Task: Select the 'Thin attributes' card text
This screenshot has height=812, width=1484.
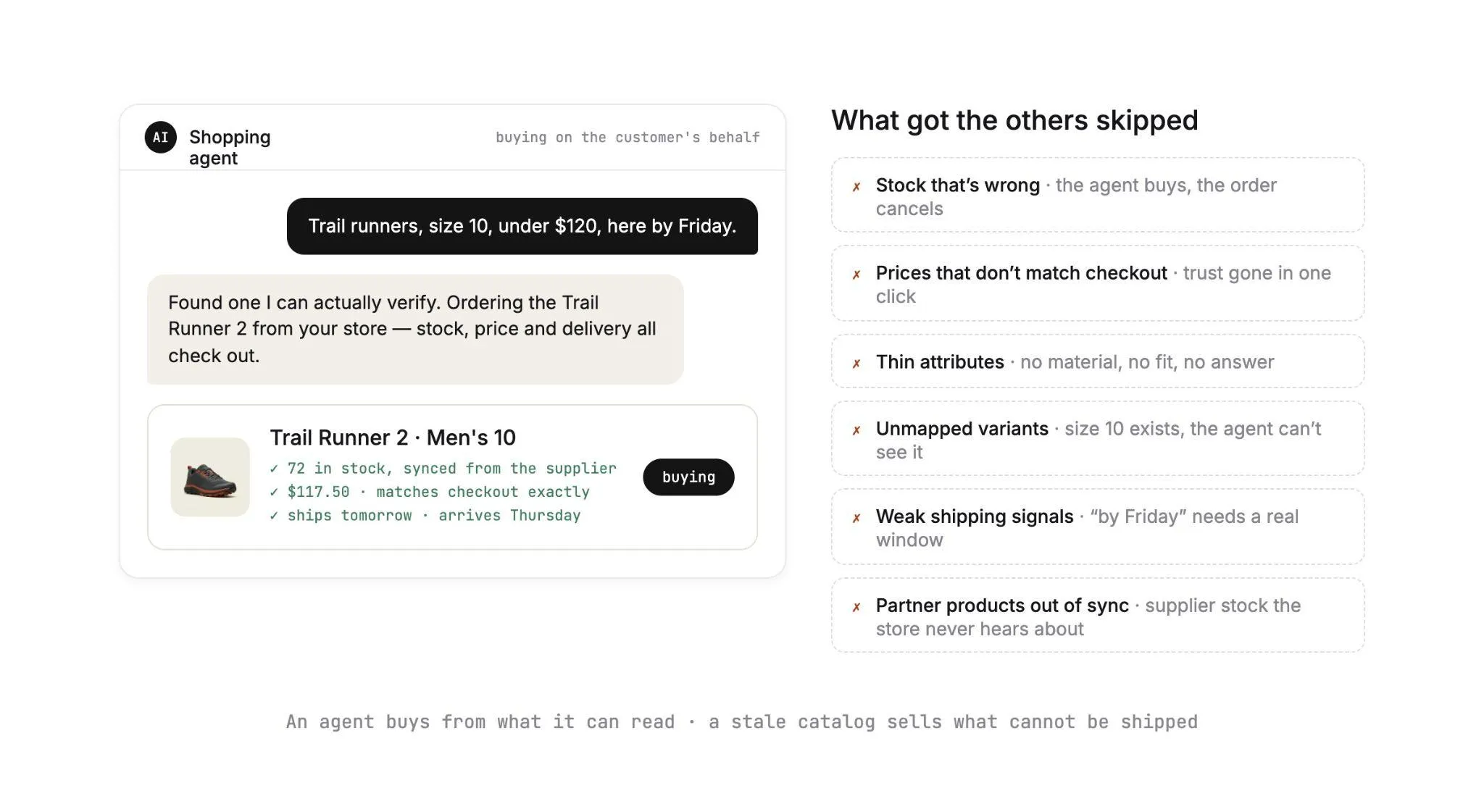Action: (1075, 361)
